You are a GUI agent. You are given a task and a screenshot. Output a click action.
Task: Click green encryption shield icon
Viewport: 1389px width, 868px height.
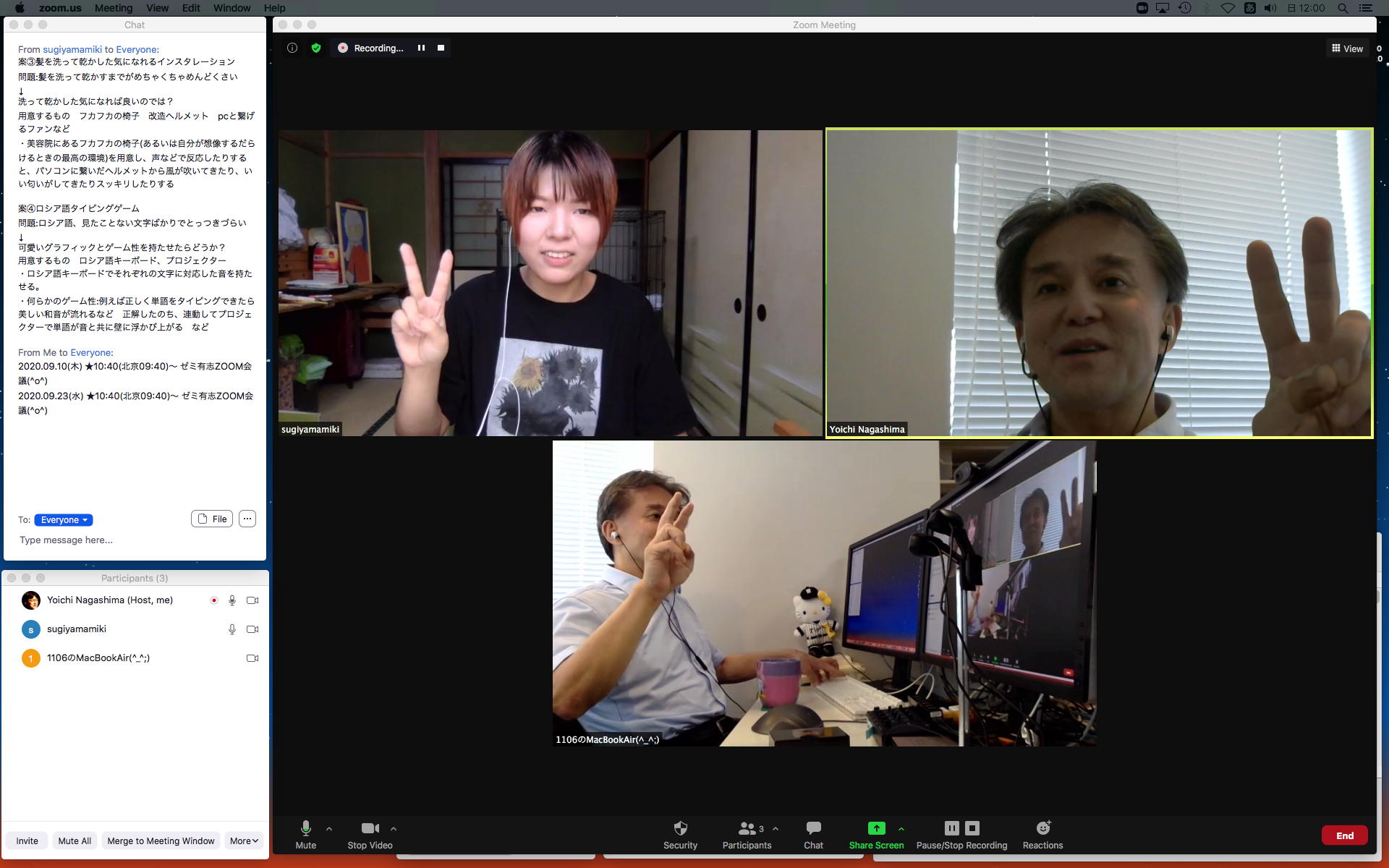click(316, 48)
